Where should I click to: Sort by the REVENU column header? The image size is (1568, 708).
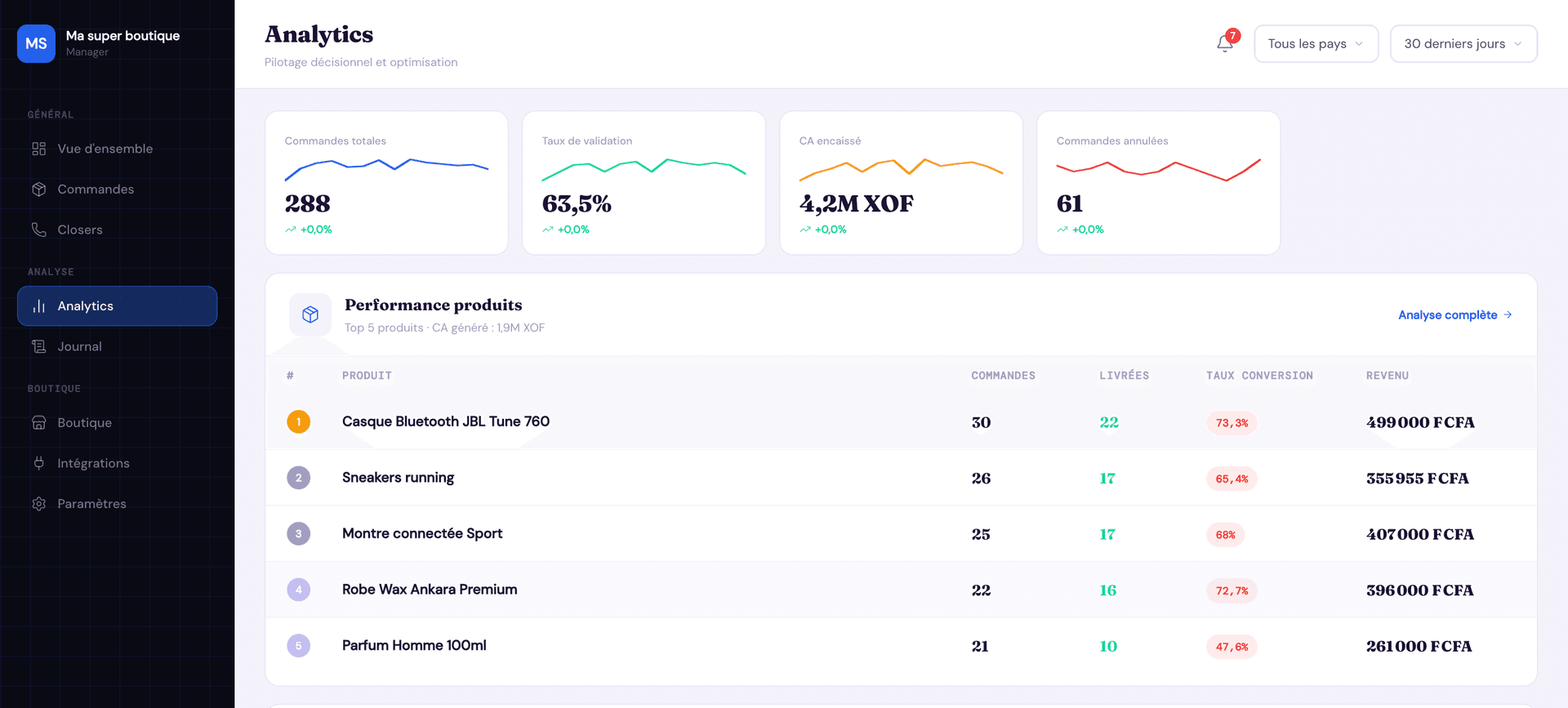click(x=1388, y=376)
